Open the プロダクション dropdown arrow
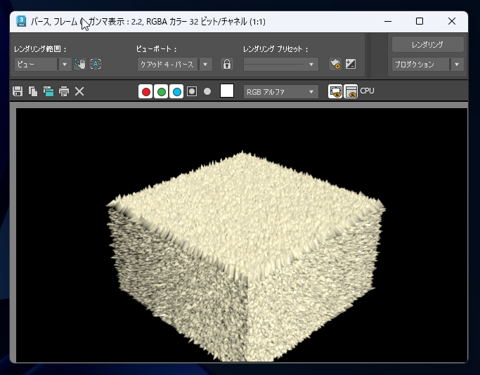Image resolution: width=480 pixels, height=375 pixels. click(x=457, y=64)
